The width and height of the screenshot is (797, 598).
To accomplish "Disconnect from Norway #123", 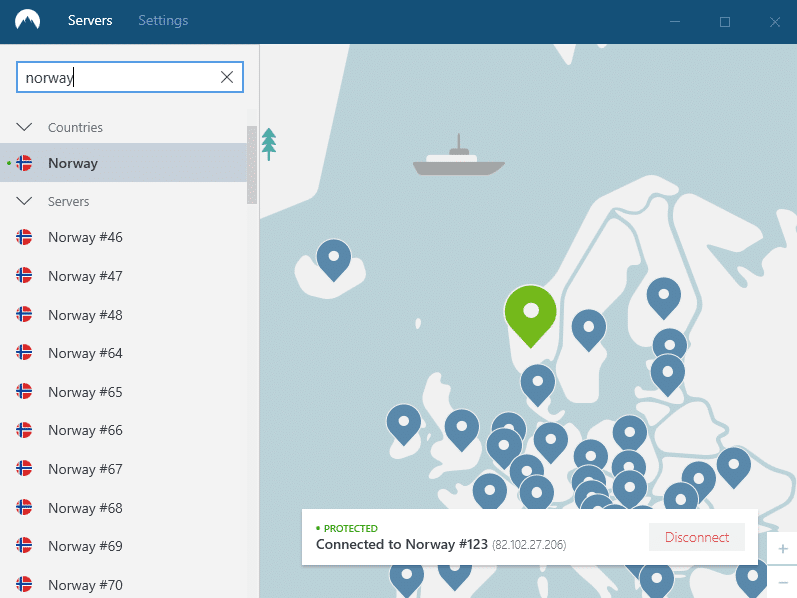I will 697,537.
